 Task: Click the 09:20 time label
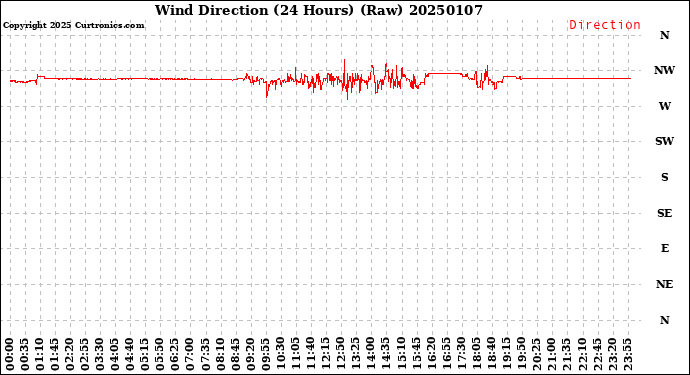pos(250,354)
